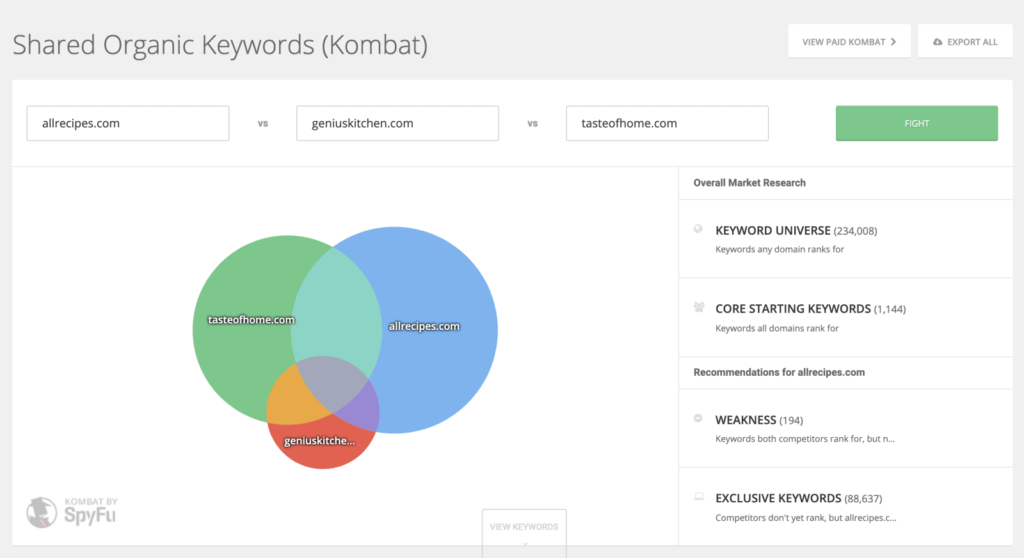
Task: Click the cloud download icon in Export All
Action: tap(937, 42)
